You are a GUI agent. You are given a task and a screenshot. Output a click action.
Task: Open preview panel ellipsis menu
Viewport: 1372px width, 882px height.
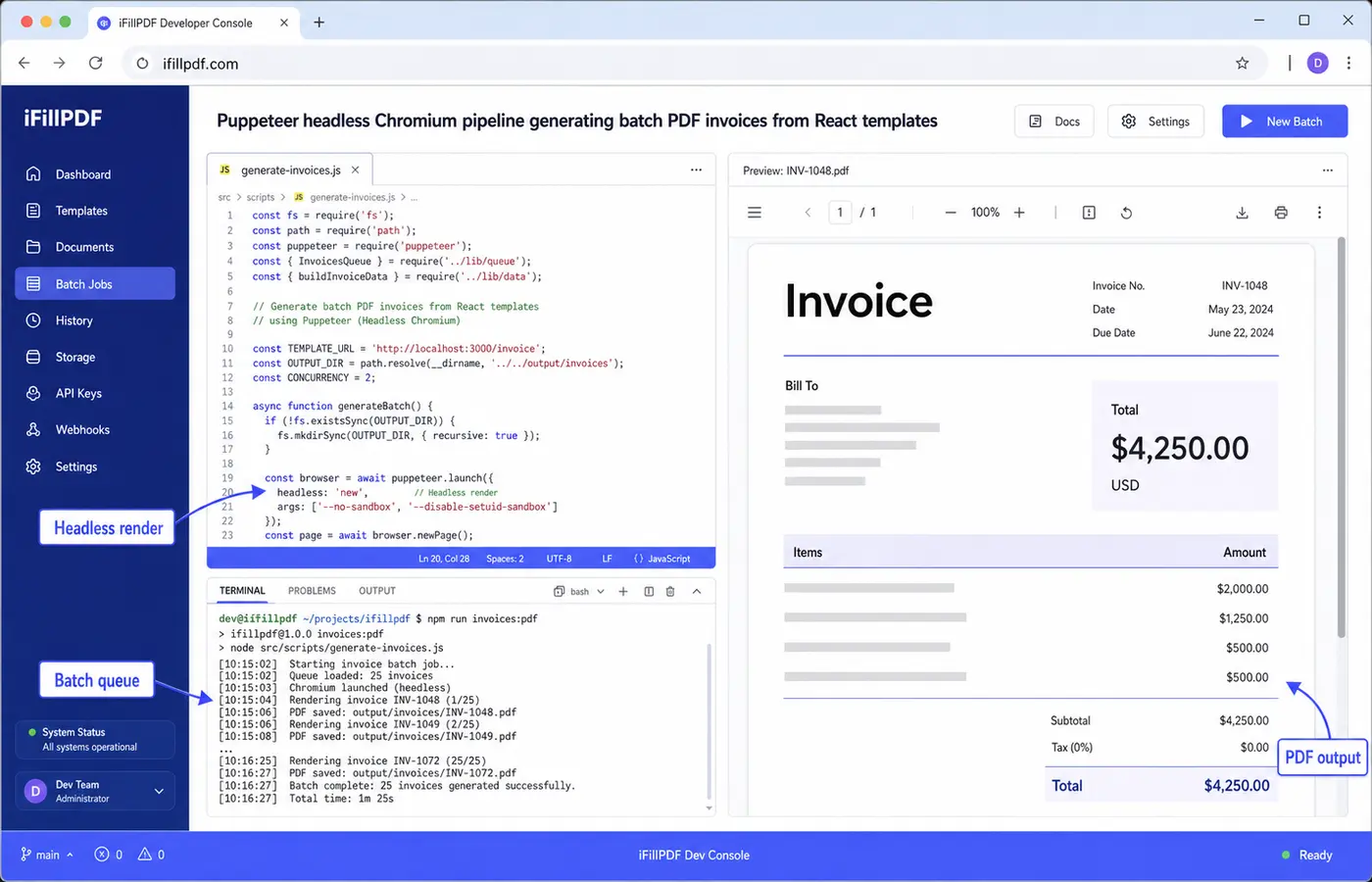click(x=1327, y=170)
